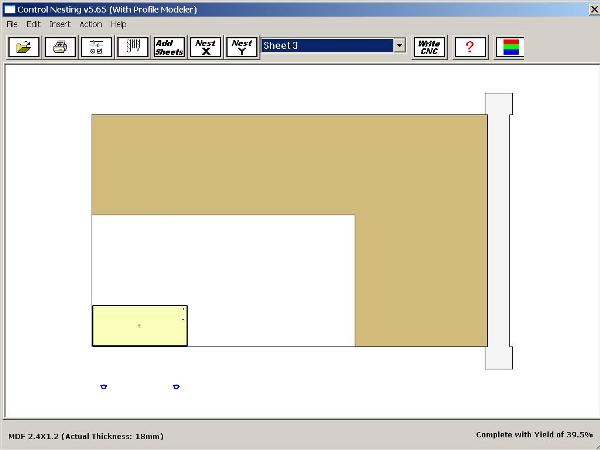Click the Add Sheets toolbar button

(168, 46)
